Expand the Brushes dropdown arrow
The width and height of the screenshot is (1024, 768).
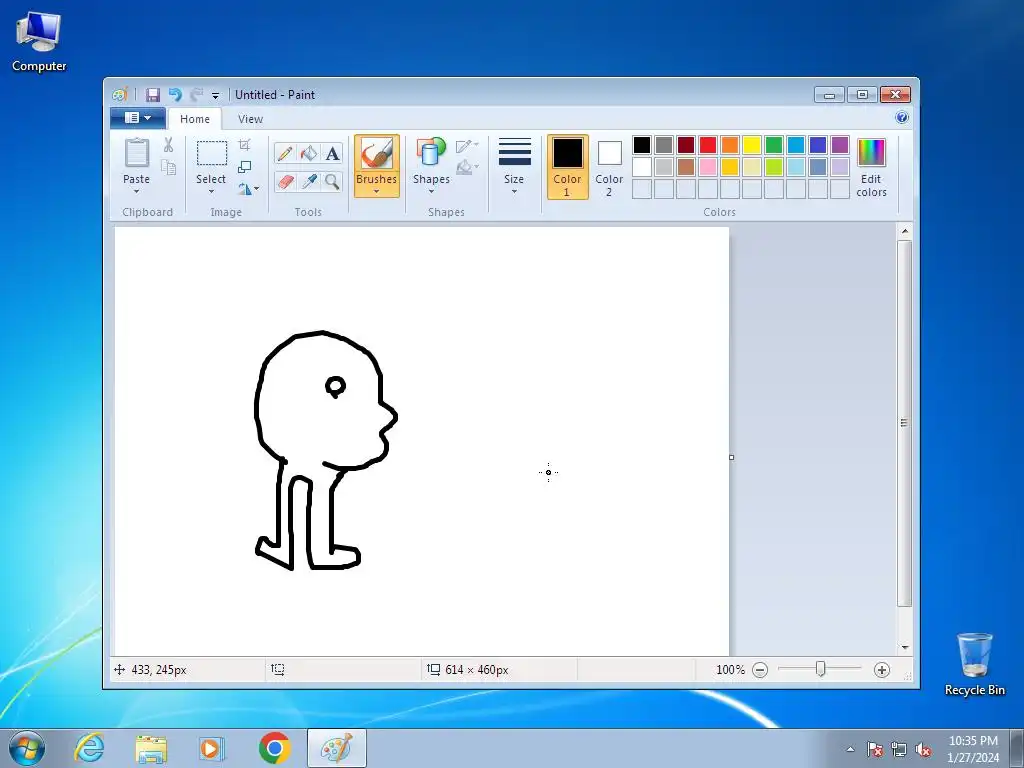(x=377, y=191)
